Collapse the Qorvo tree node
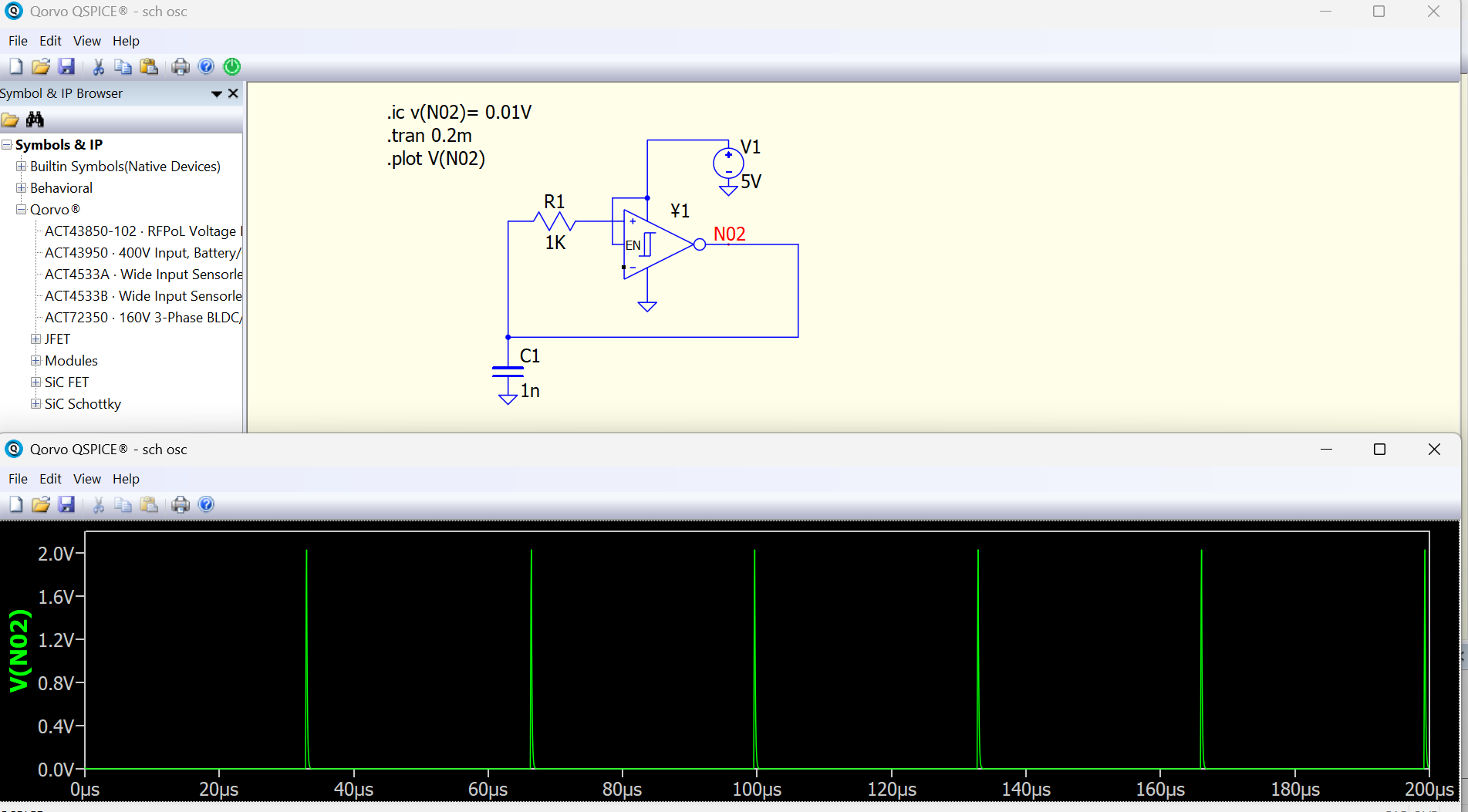The height and width of the screenshot is (812, 1468). click(22, 210)
